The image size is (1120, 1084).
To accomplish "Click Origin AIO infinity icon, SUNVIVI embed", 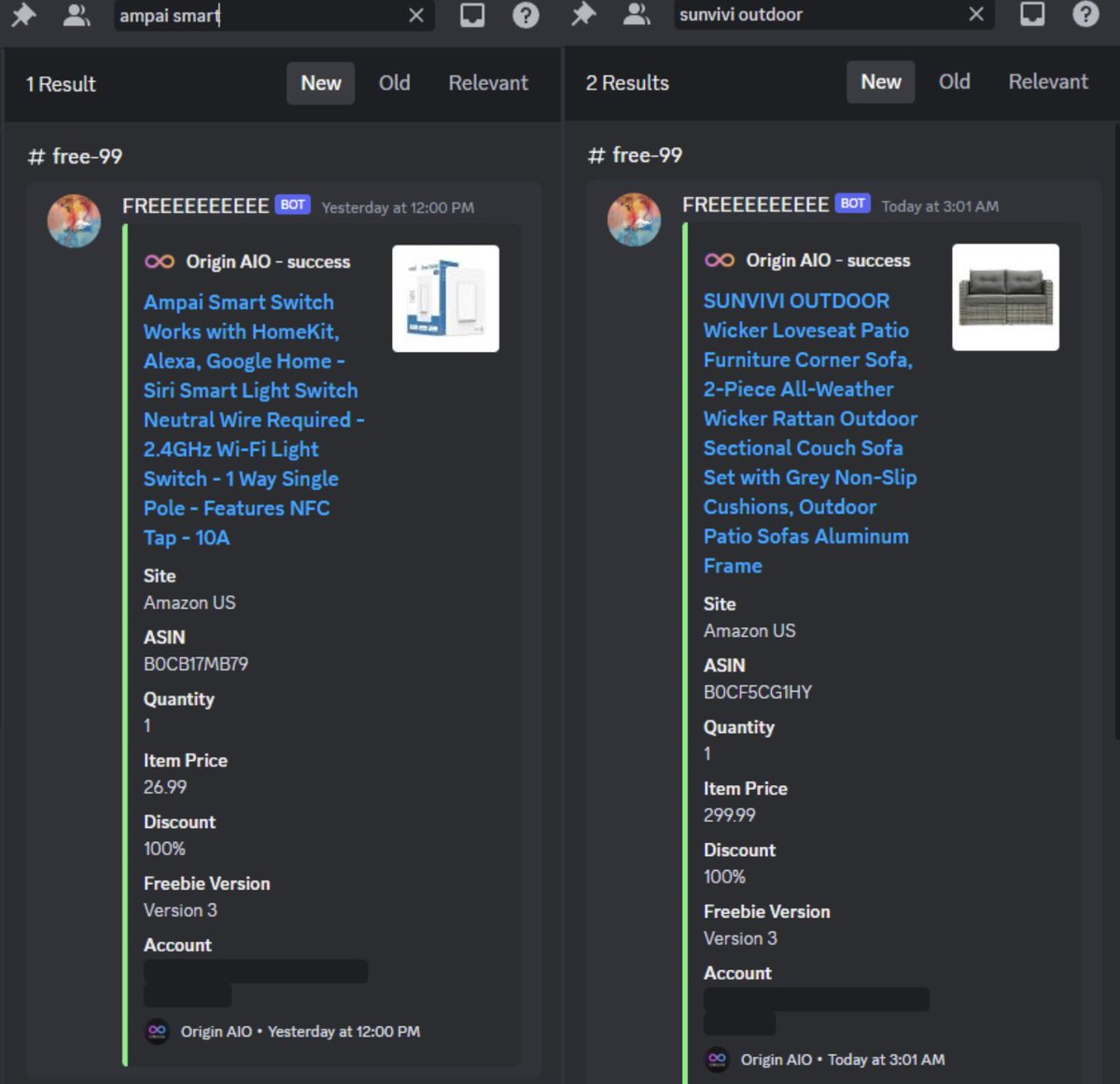I will pyautogui.click(x=720, y=260).
